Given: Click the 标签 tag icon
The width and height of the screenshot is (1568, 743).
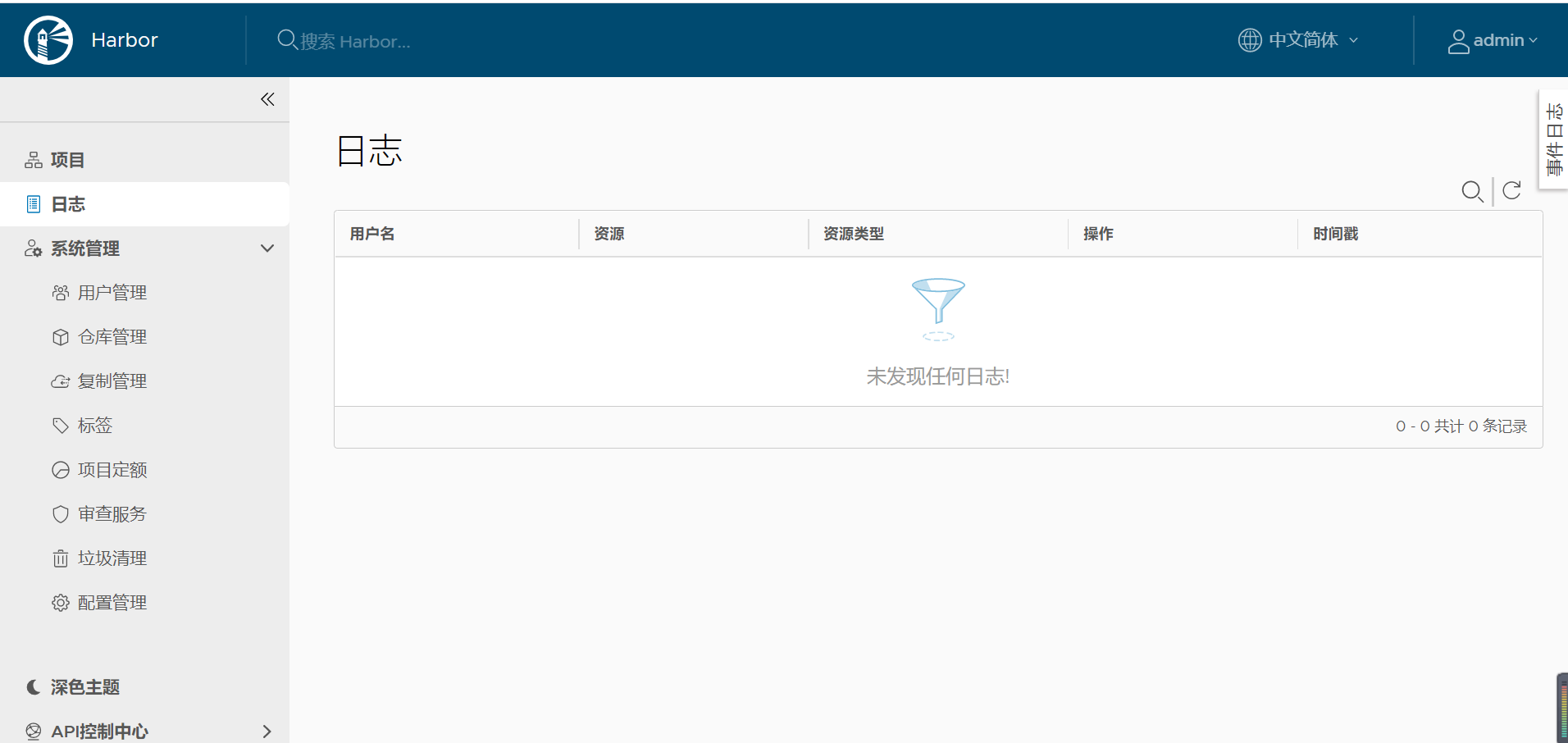Looking at the screenshot, I should 61,426.
